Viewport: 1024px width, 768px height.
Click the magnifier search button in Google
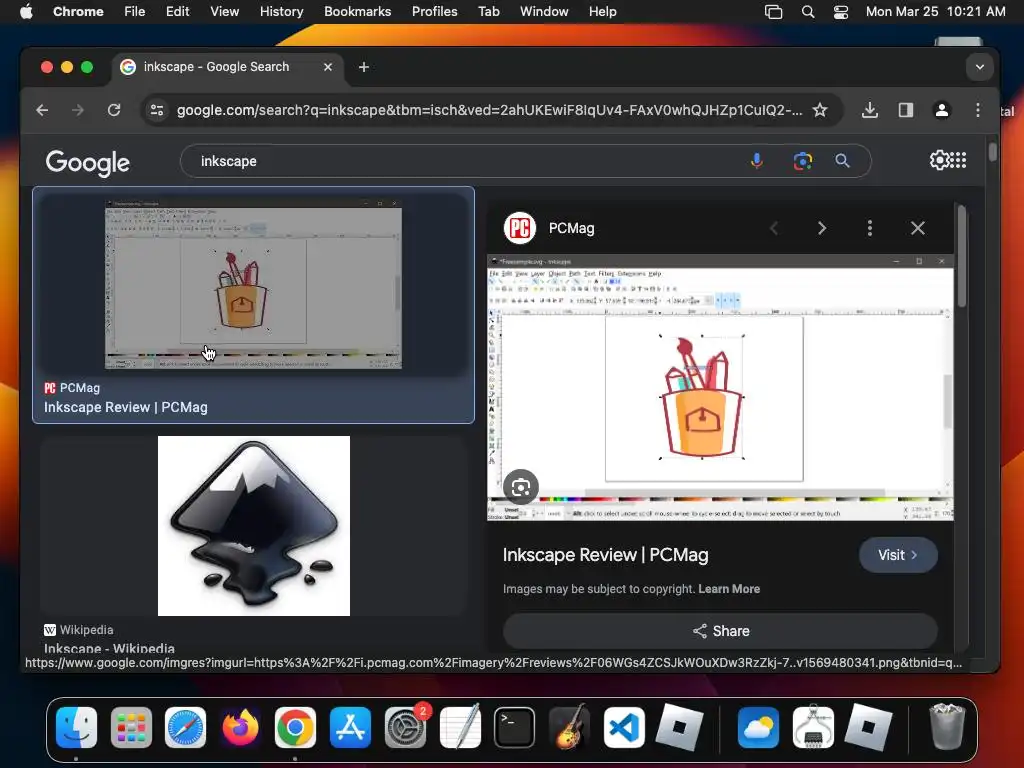(842, 161)
